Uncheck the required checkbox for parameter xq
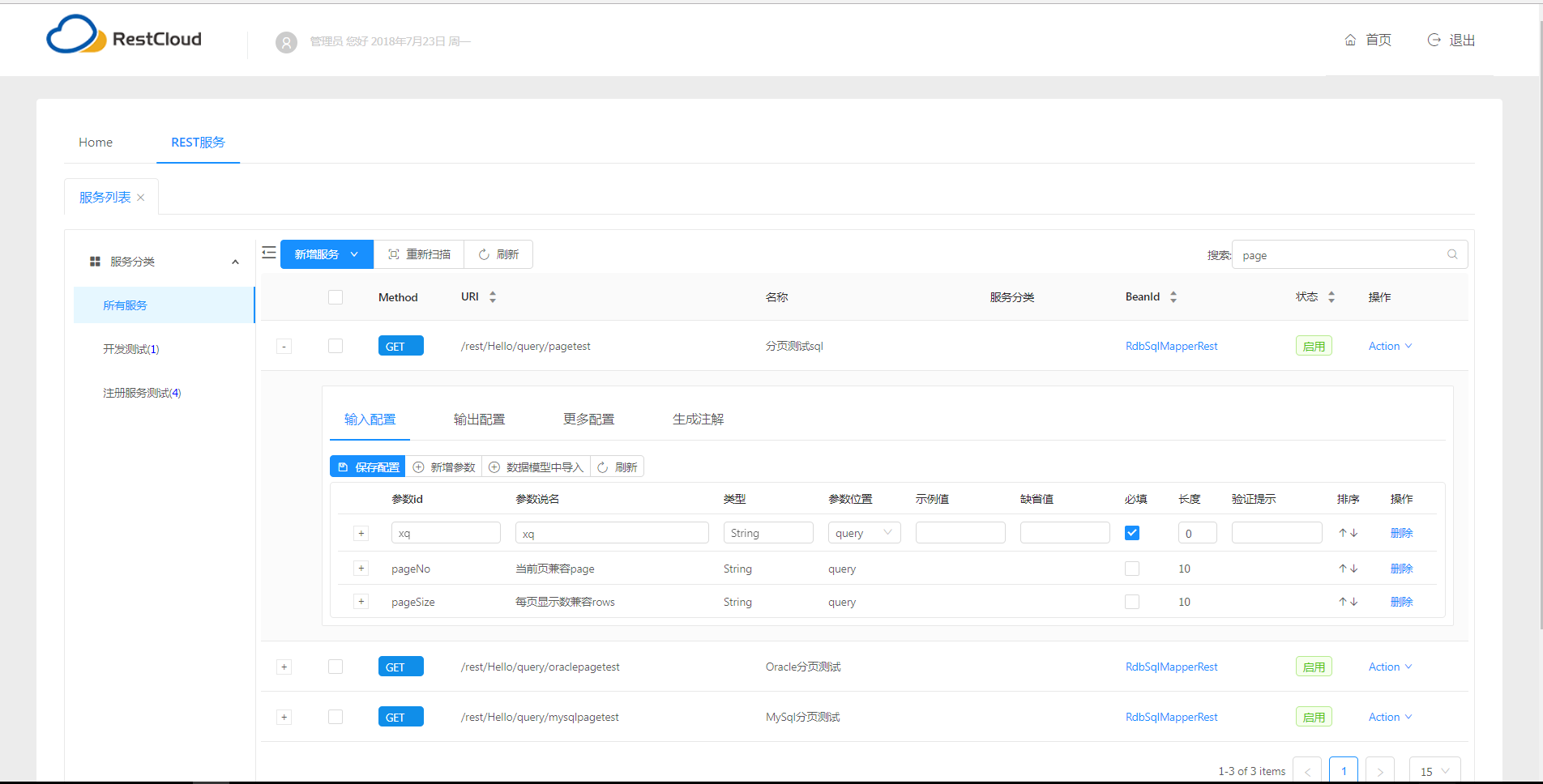1543x784 pixels. 1132,532
